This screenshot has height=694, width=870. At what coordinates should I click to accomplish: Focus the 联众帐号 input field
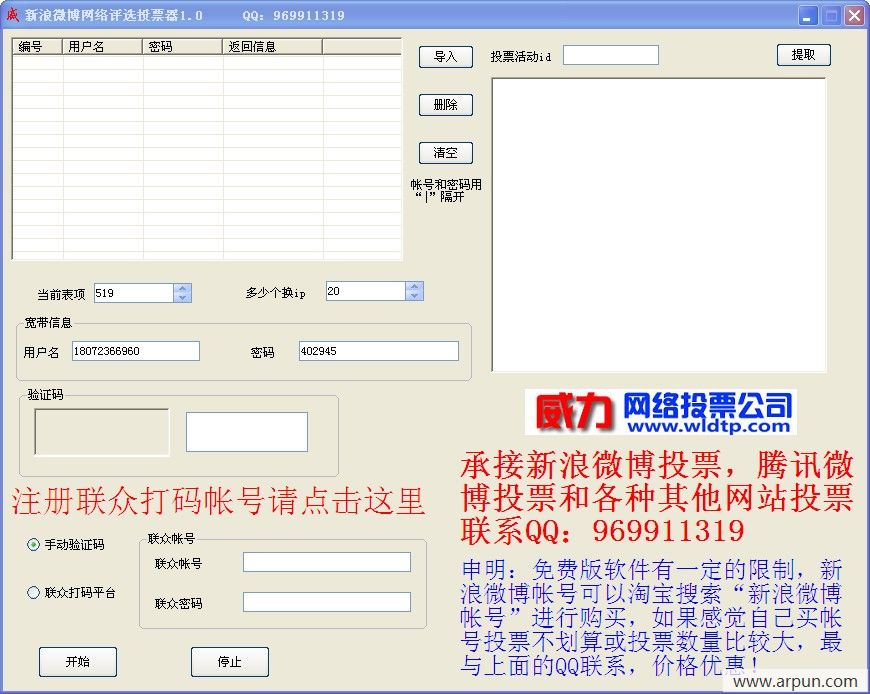327,562
